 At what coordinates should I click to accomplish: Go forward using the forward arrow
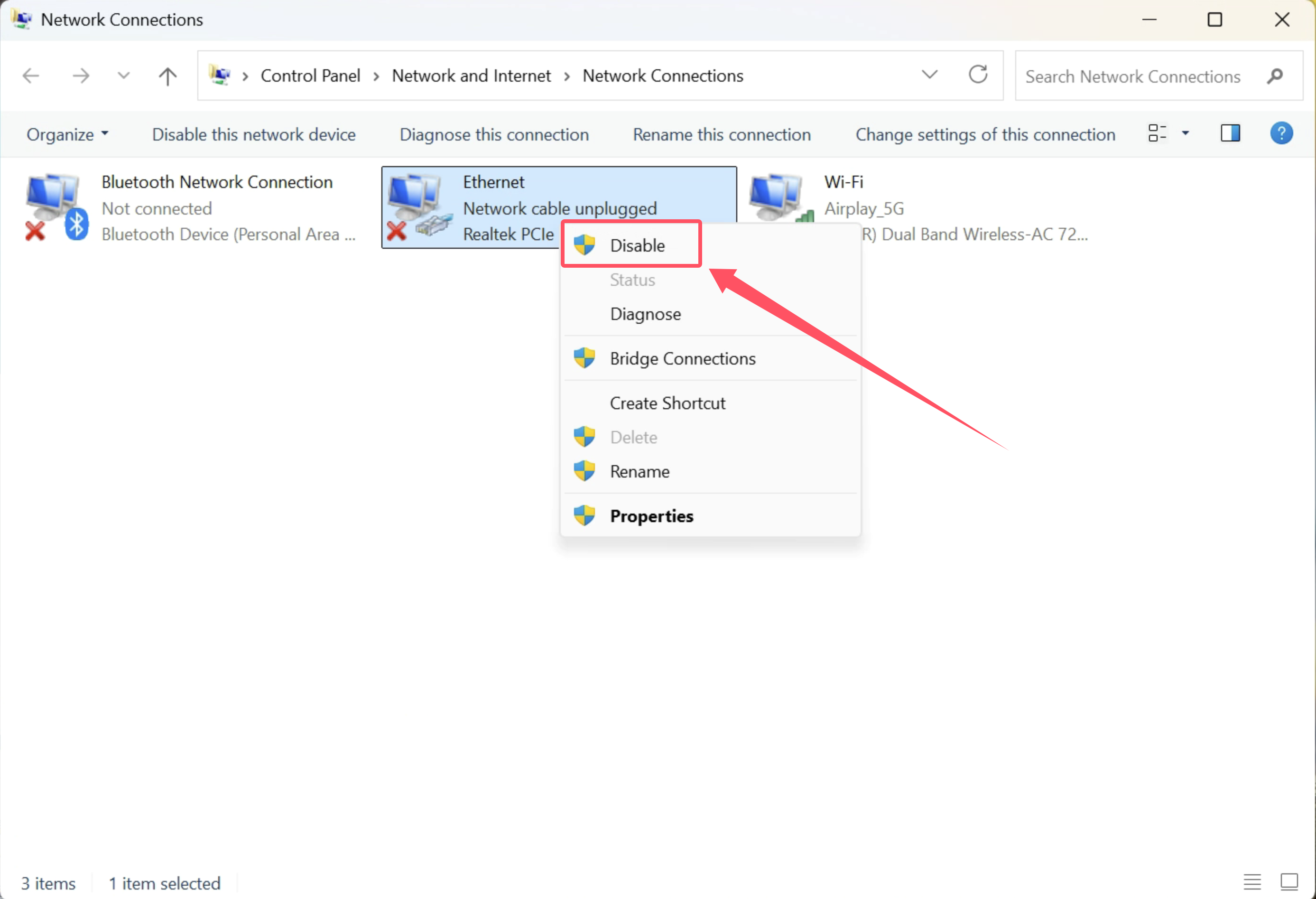[x=81, y=75]
